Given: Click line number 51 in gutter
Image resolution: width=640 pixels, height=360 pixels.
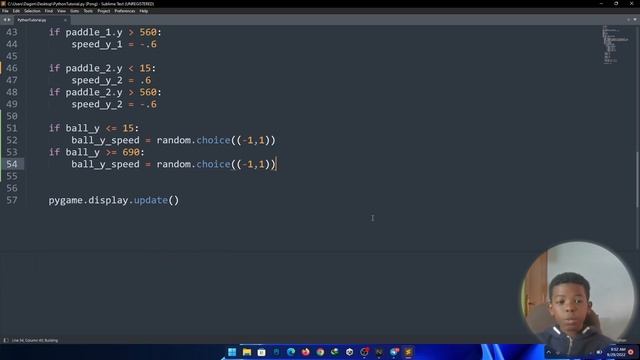Looking at the screenshot, I should click(x=12, y=128).
